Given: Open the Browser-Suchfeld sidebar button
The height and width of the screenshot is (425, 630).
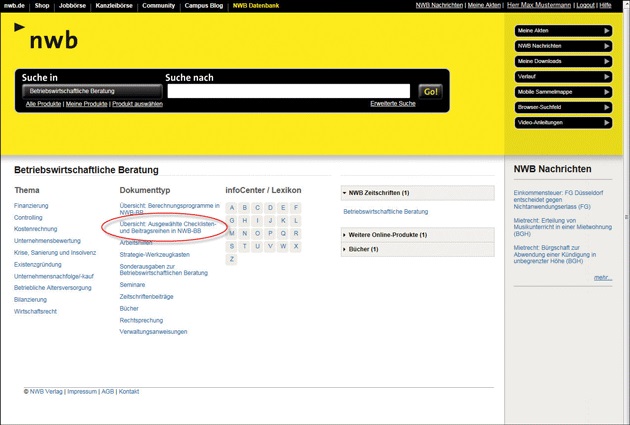Looking at the screenshot, I should (563, 107).
